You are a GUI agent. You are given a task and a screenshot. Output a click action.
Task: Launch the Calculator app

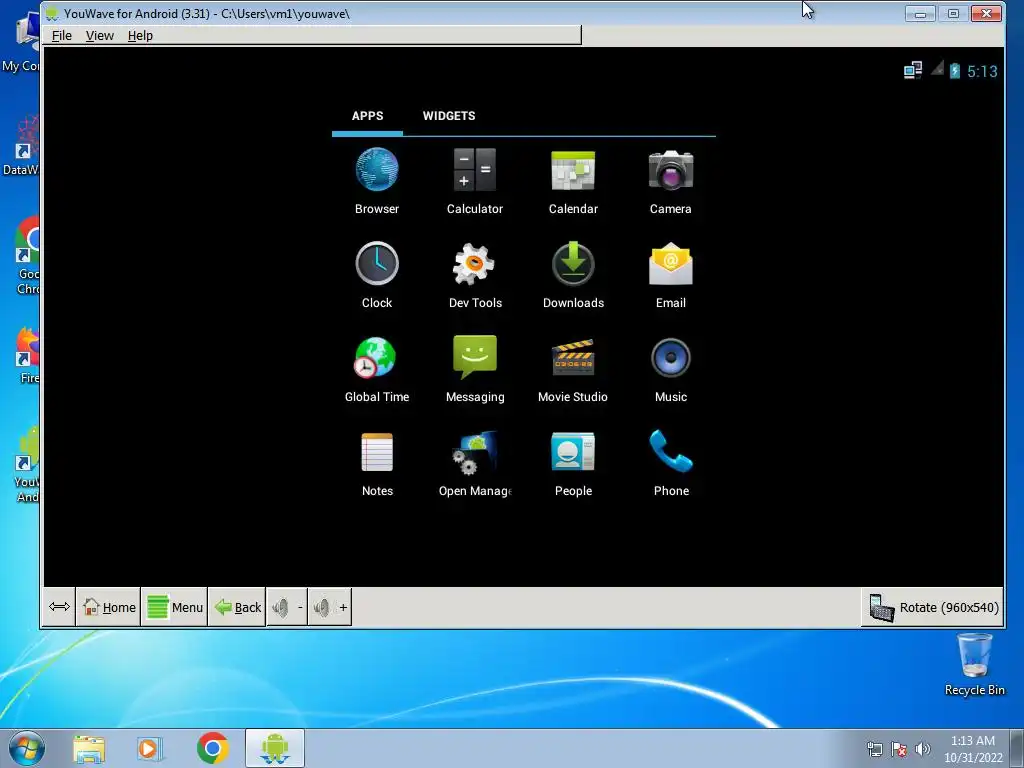pos(475,182)
